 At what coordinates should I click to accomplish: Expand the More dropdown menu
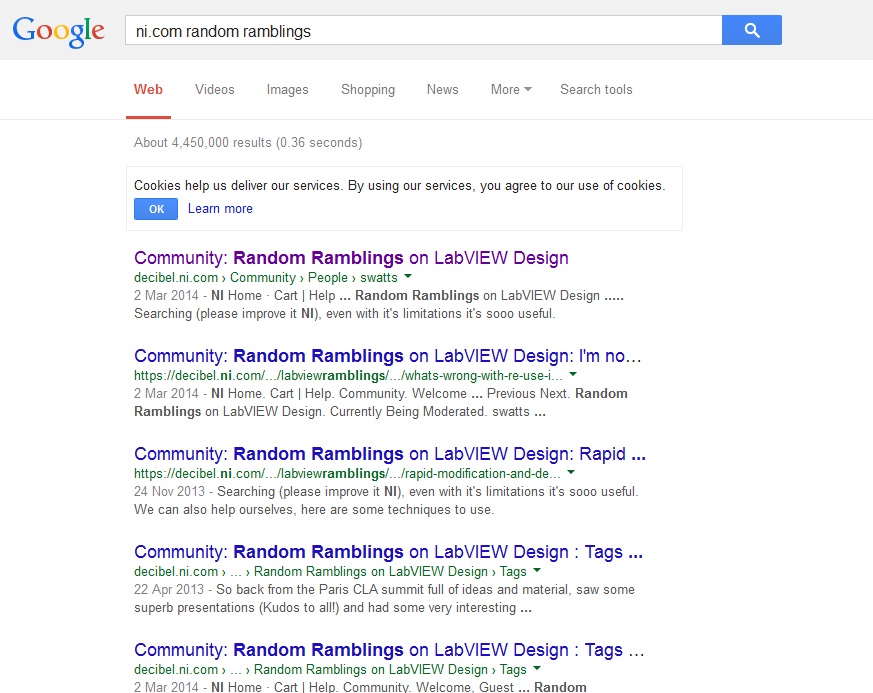click(511, 90)
